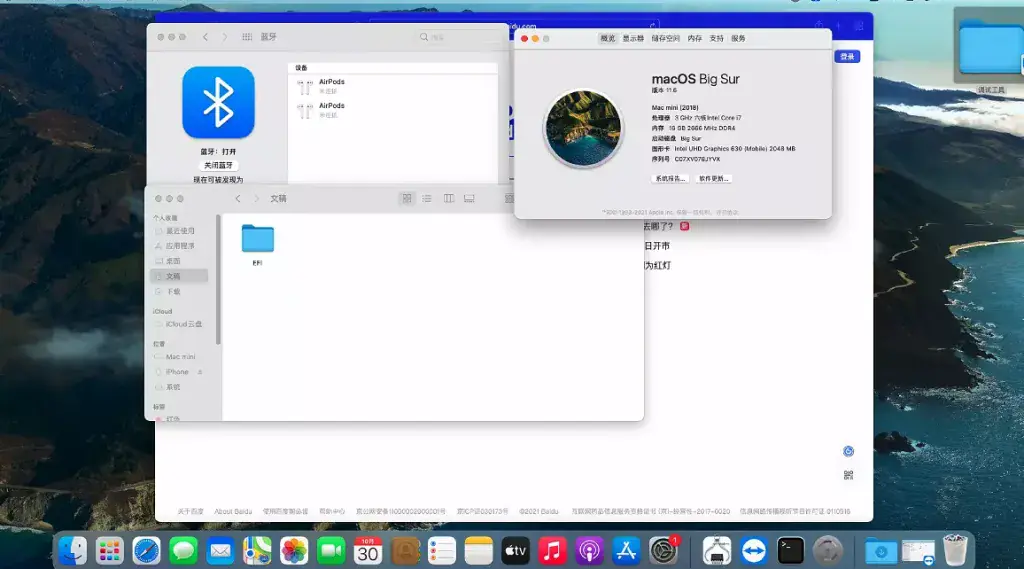
Task: Open Launchpad from the Dock
Action: (109, 551)
